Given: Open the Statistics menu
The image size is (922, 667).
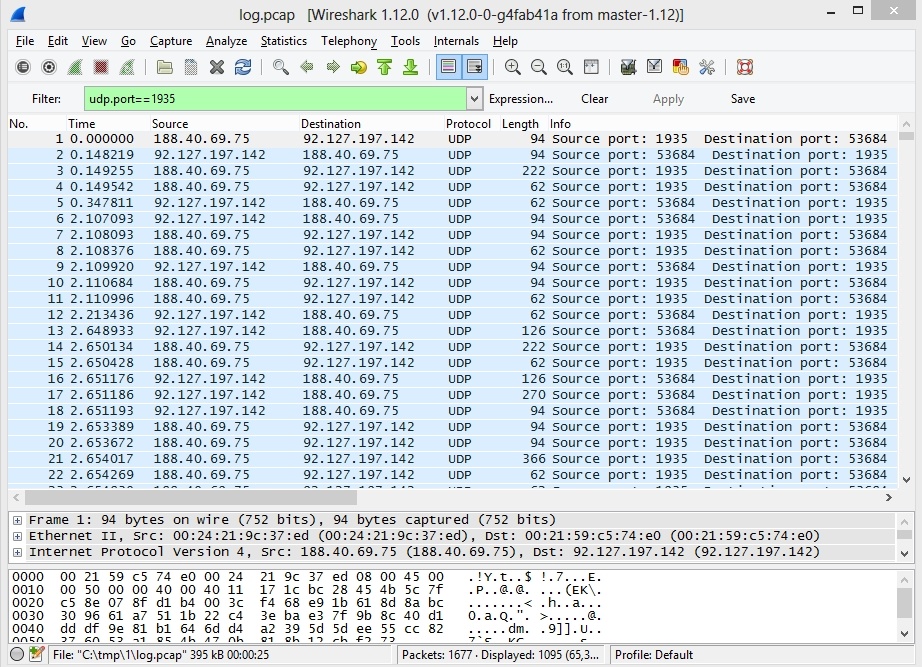Looking at the screenshot, I should 284,41.
